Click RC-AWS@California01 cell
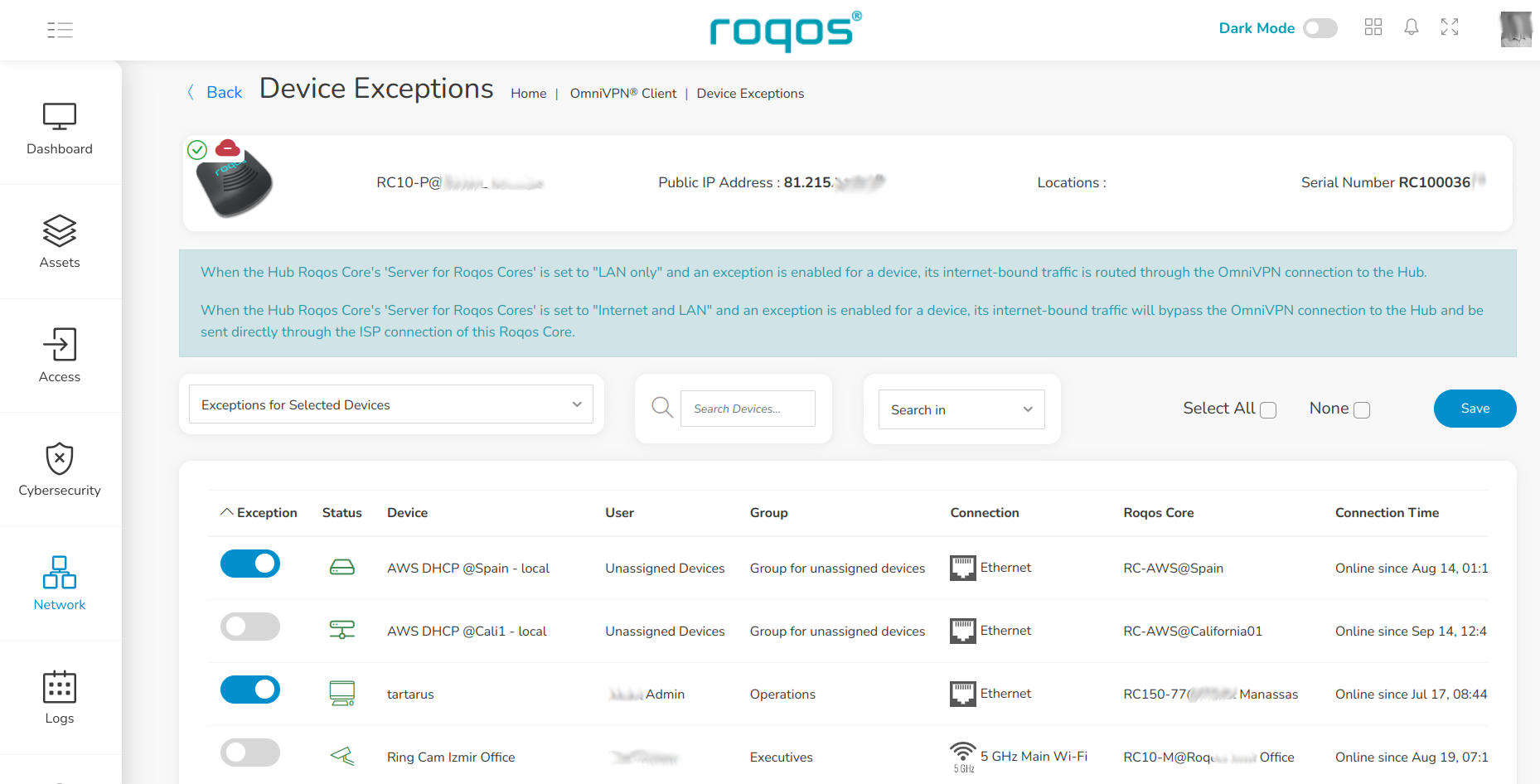Viewport: 1540px width, 784px height. click(x=1193, y=632)
